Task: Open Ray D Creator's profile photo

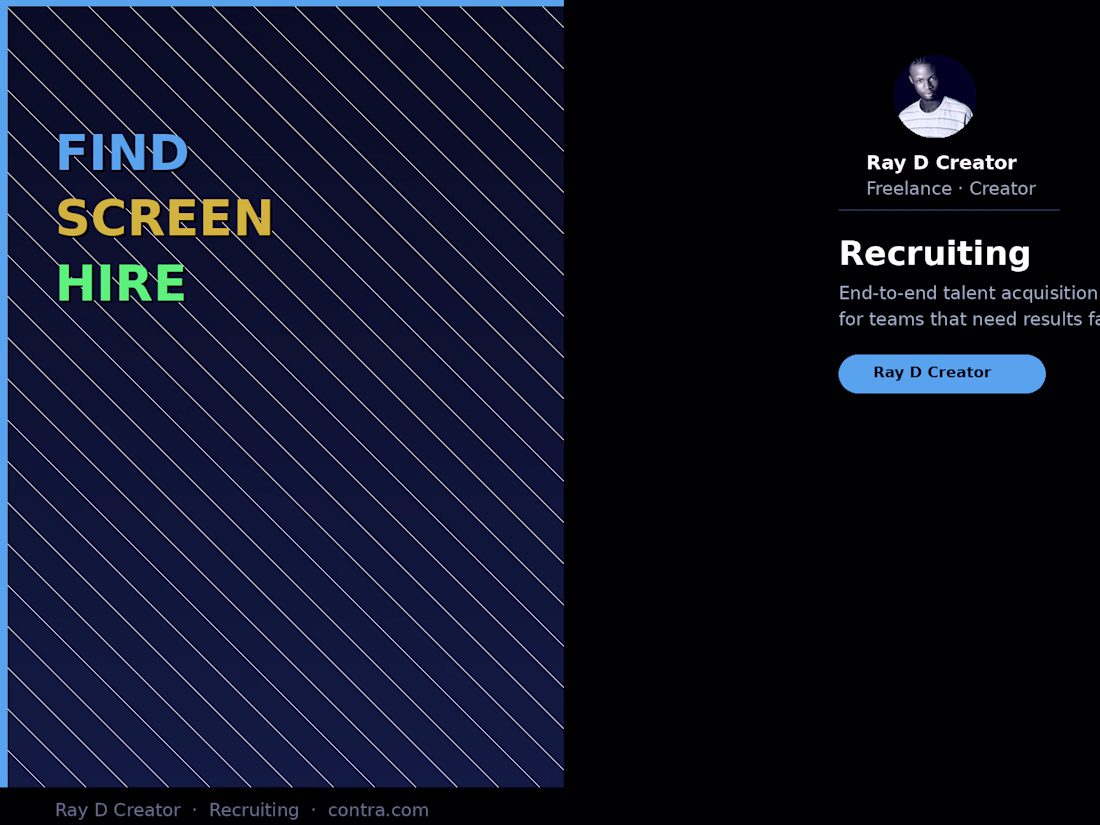Action: coord(934,97)
